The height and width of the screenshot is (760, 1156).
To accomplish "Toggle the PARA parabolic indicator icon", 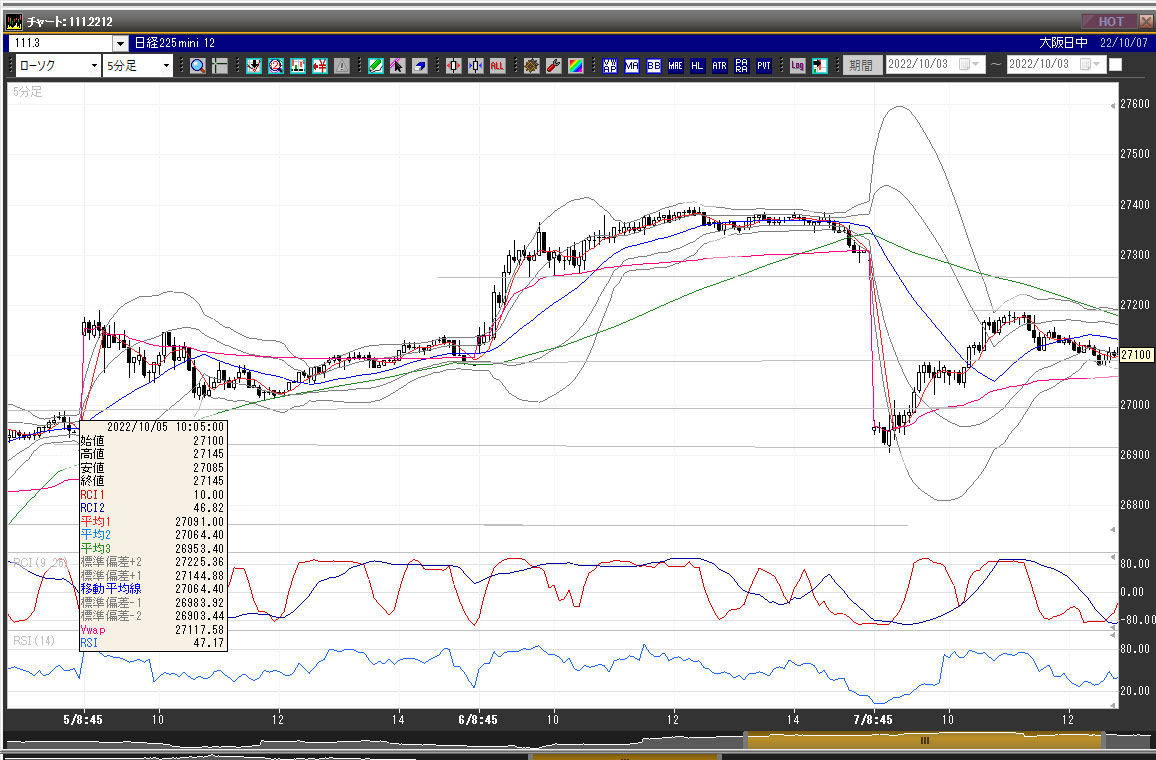I will click(742, 66).
